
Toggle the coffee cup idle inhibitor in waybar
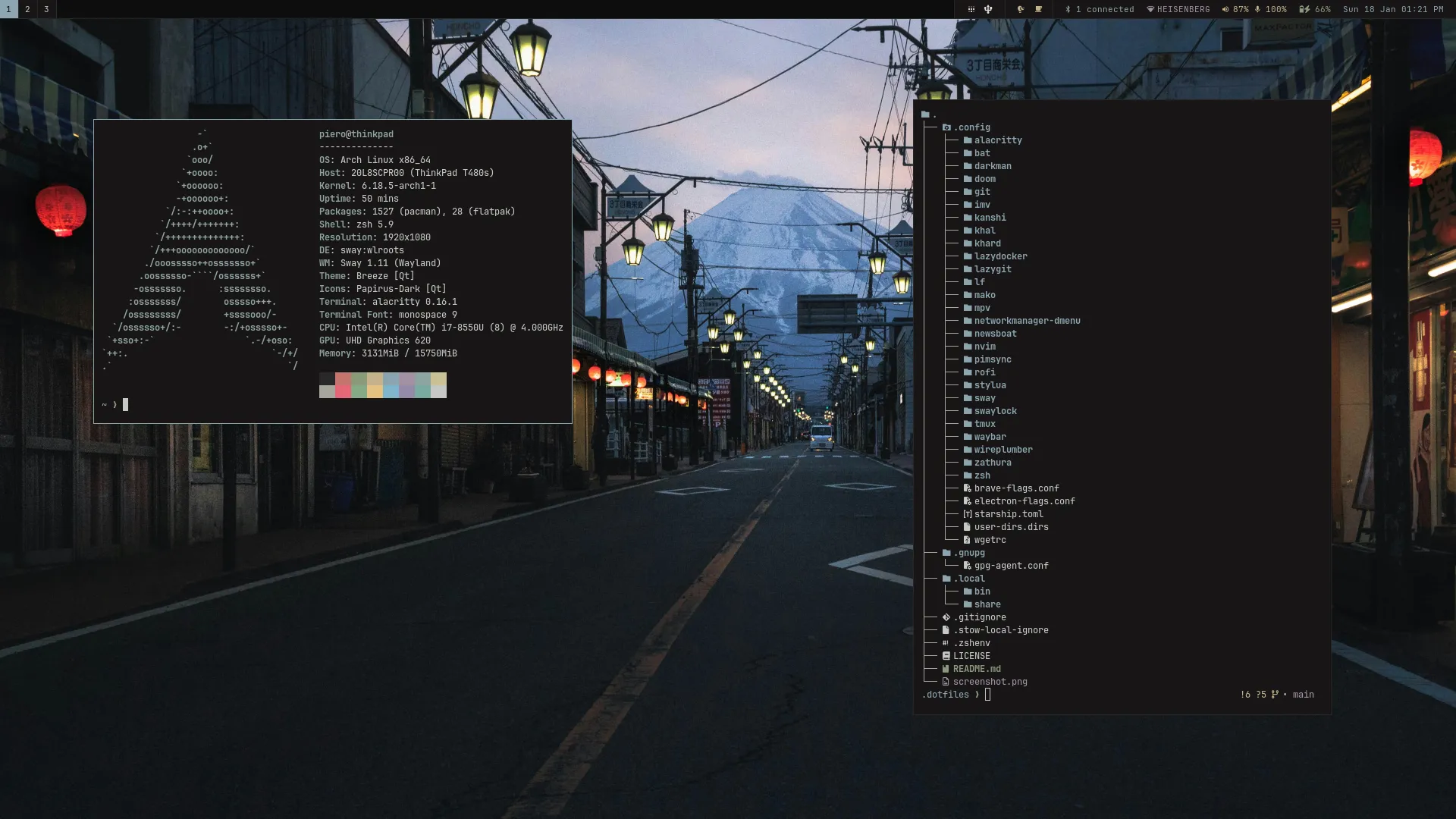[x=1039, y=9]
